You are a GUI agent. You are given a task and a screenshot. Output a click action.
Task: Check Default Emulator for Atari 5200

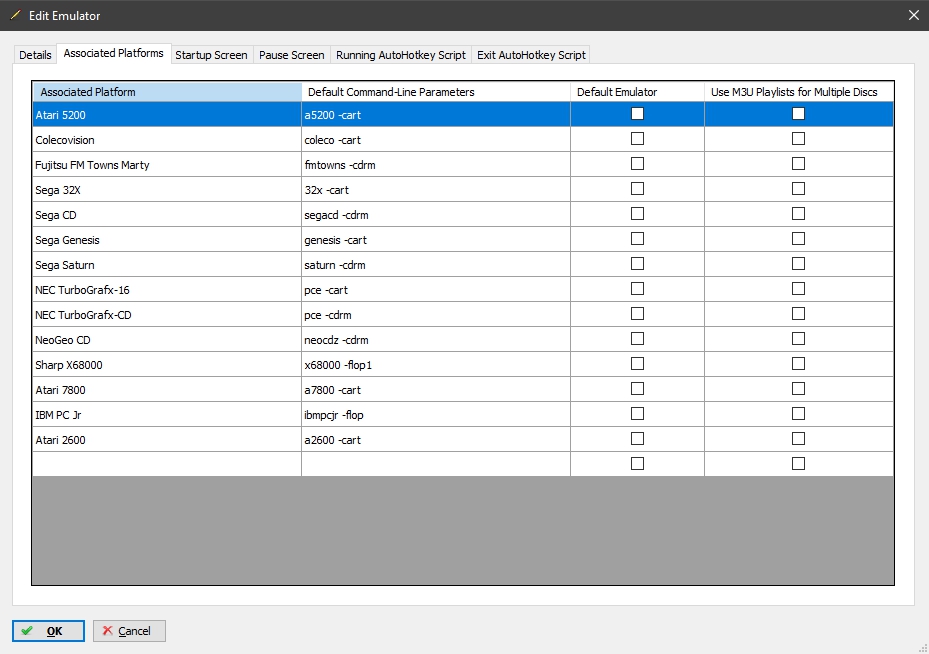(638, 114)
